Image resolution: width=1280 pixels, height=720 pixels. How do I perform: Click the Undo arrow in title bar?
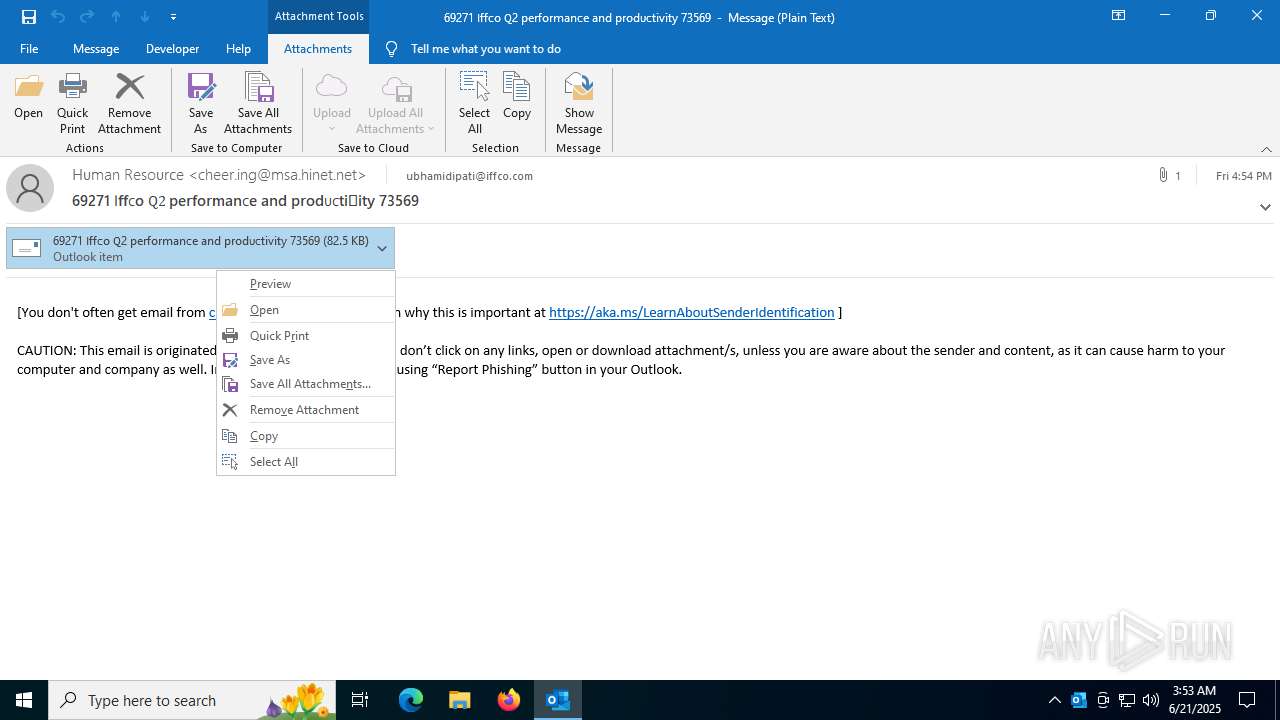click(x=58, y=17)
